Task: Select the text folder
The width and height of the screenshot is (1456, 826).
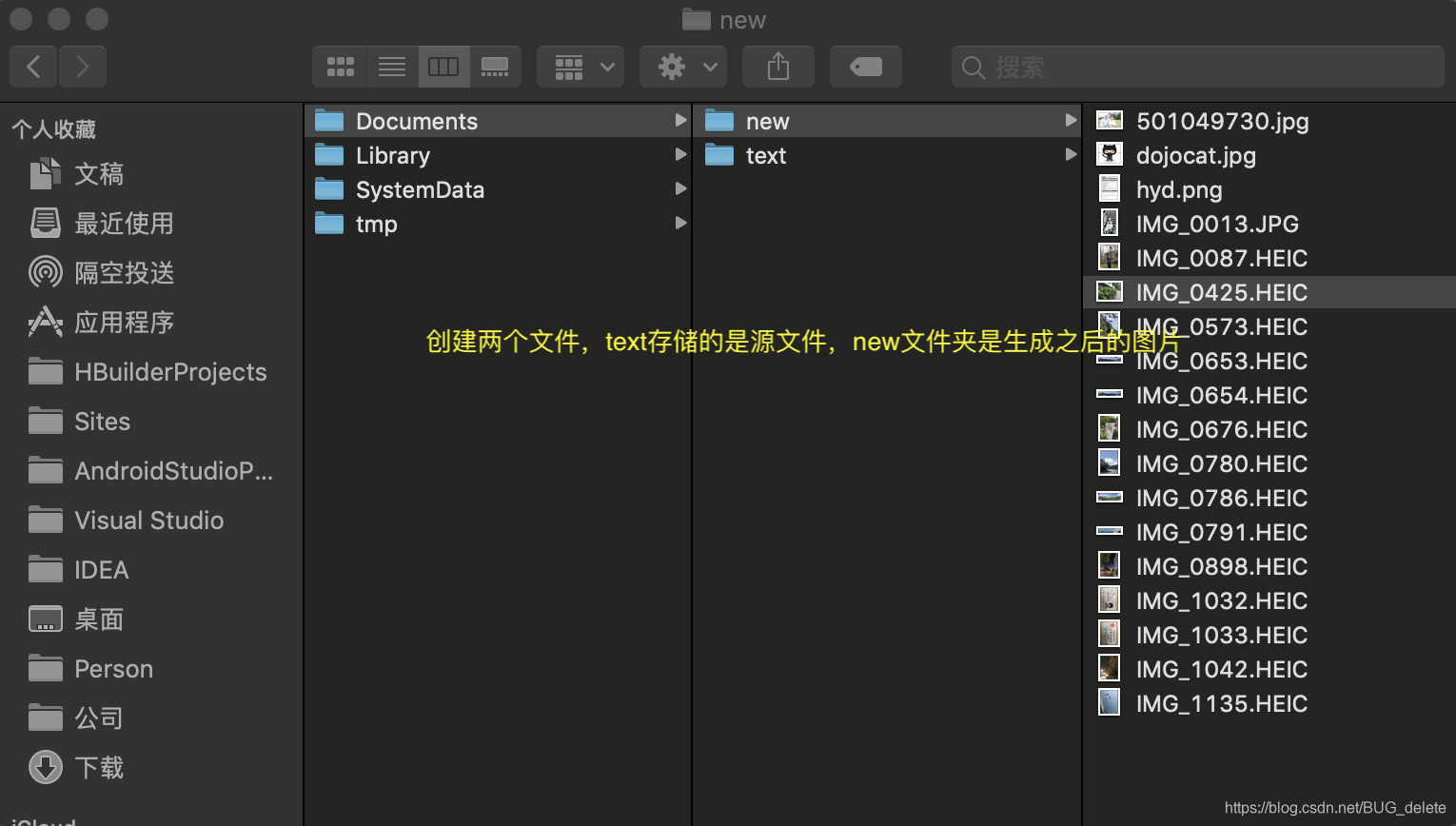Action: (x=888, y=155)
